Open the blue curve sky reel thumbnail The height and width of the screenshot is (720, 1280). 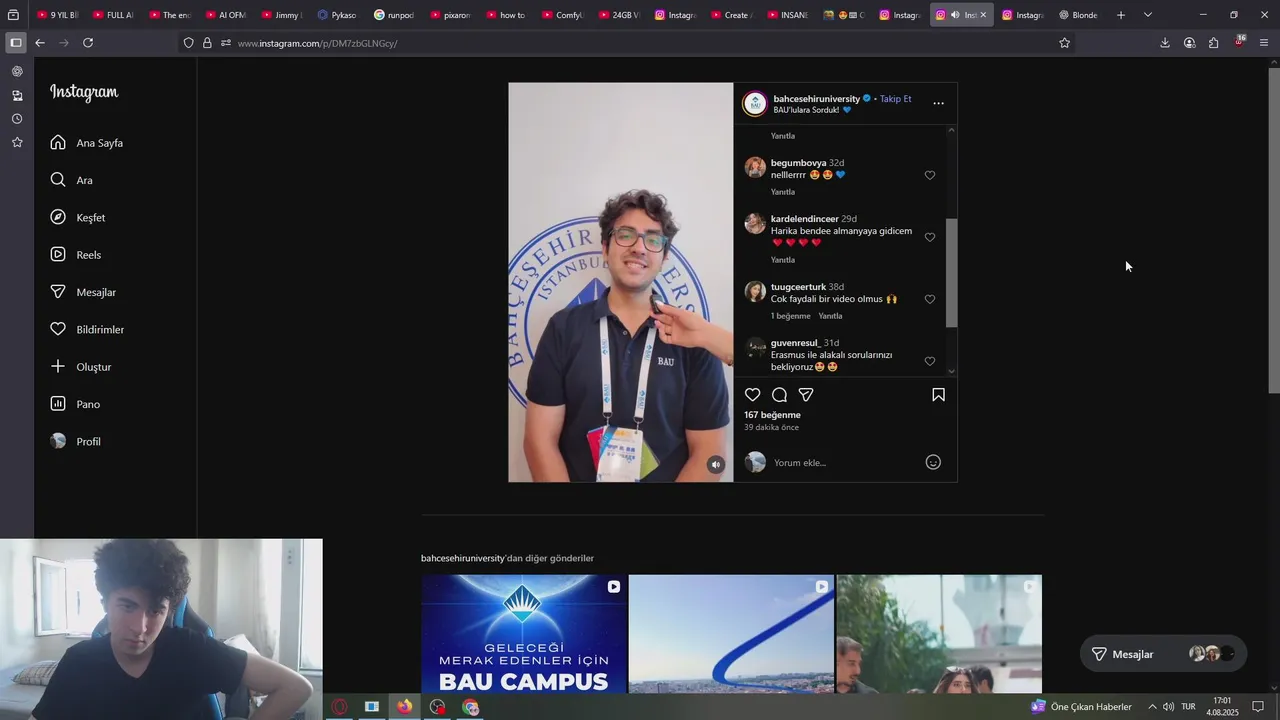731,634
